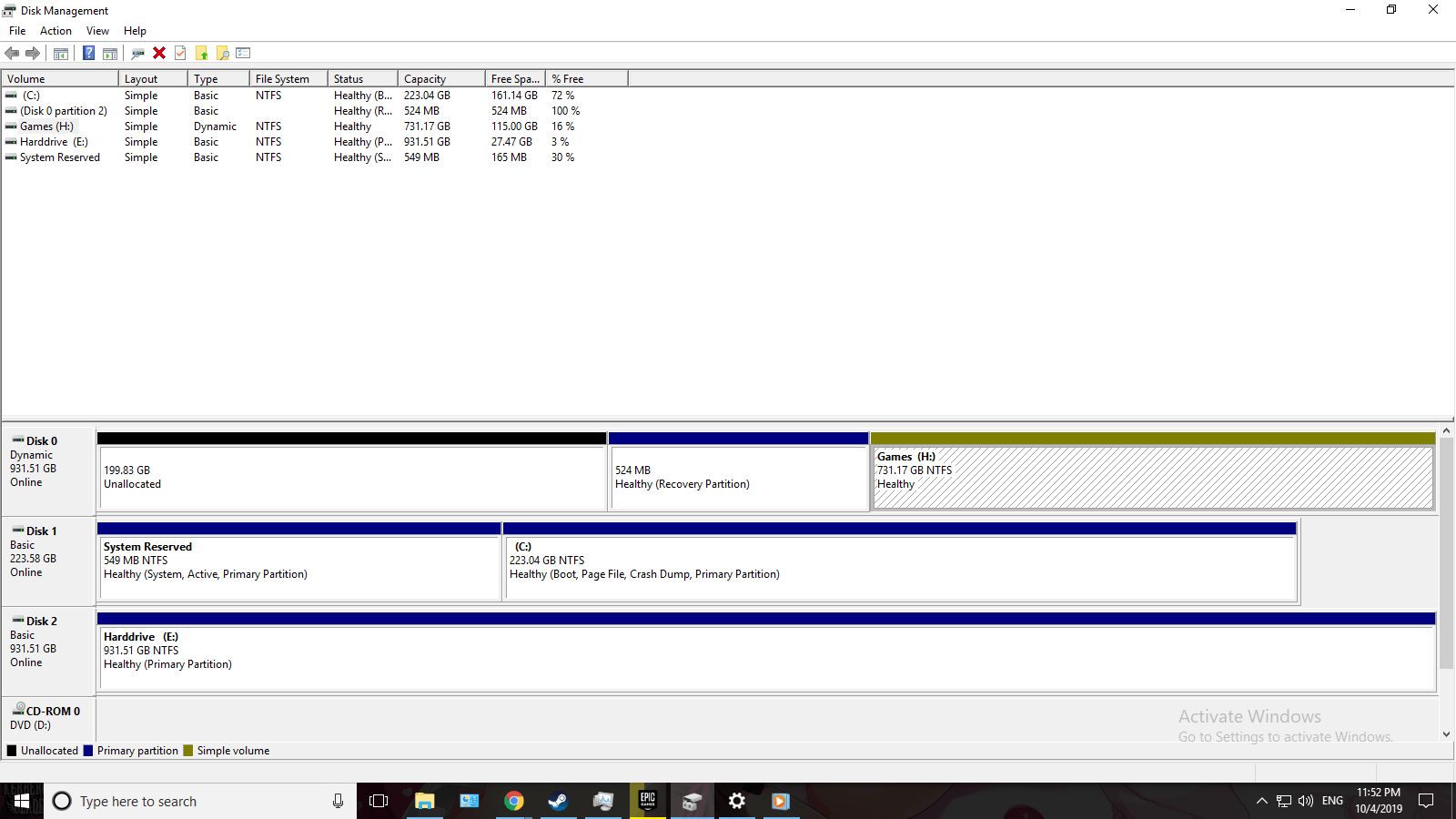Click the checklist icon at the toolbar's end
Screen dimensions: 1456x819
243,54
